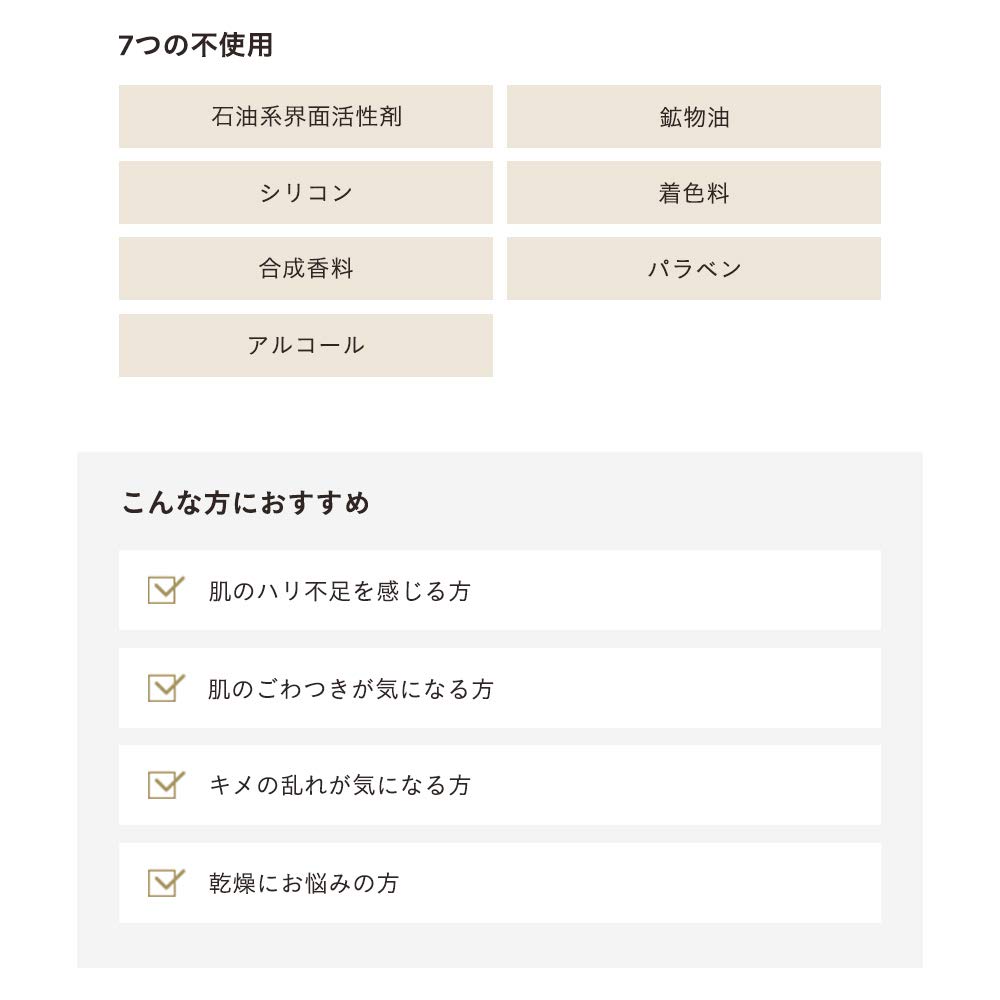Click the 合成香料 tag box

coord(305,268)
